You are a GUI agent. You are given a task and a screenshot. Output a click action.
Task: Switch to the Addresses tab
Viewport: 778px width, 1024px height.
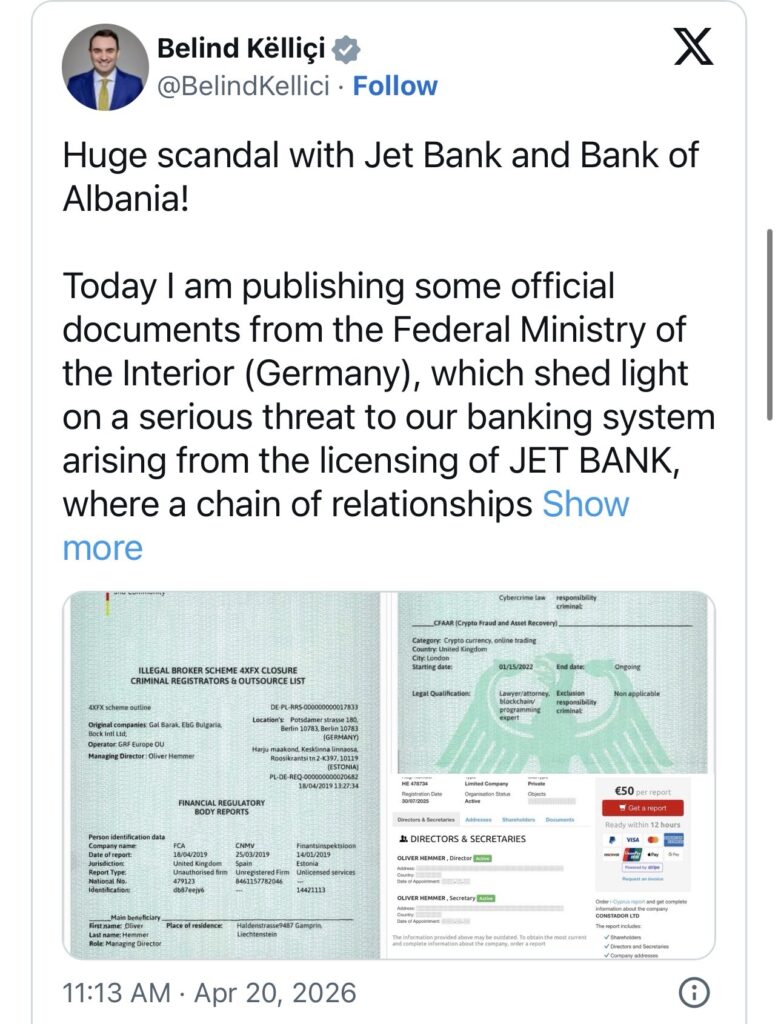point(478,819)
